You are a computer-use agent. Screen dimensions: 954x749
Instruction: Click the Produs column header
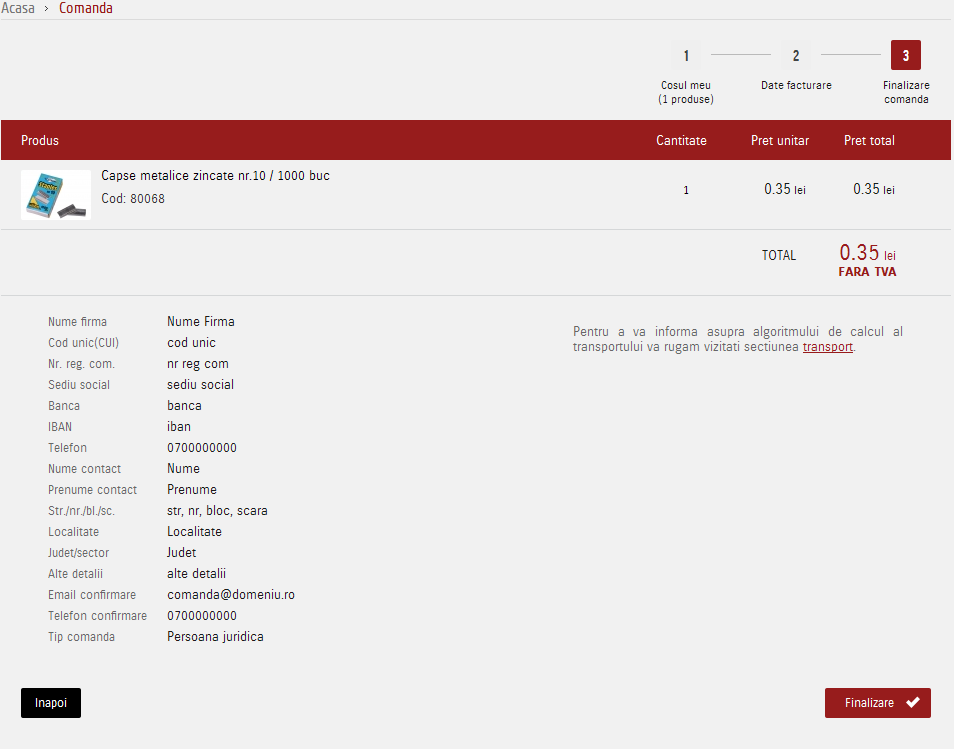(40, 141)
